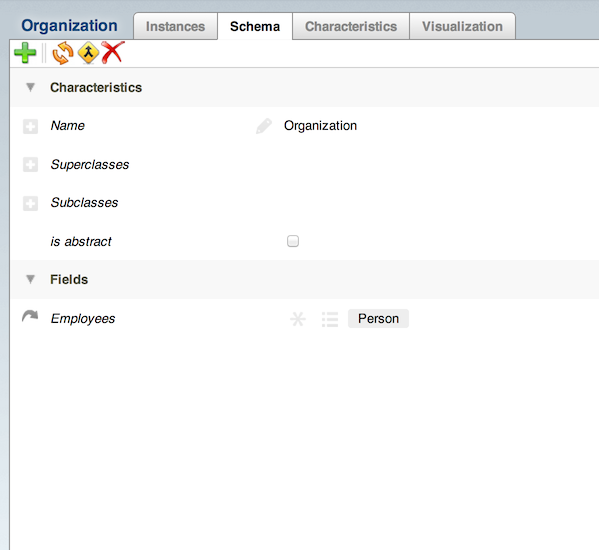The image size is (599, 550).
Task: Toggle the is abstract checkbox
Action: (293, 241)
